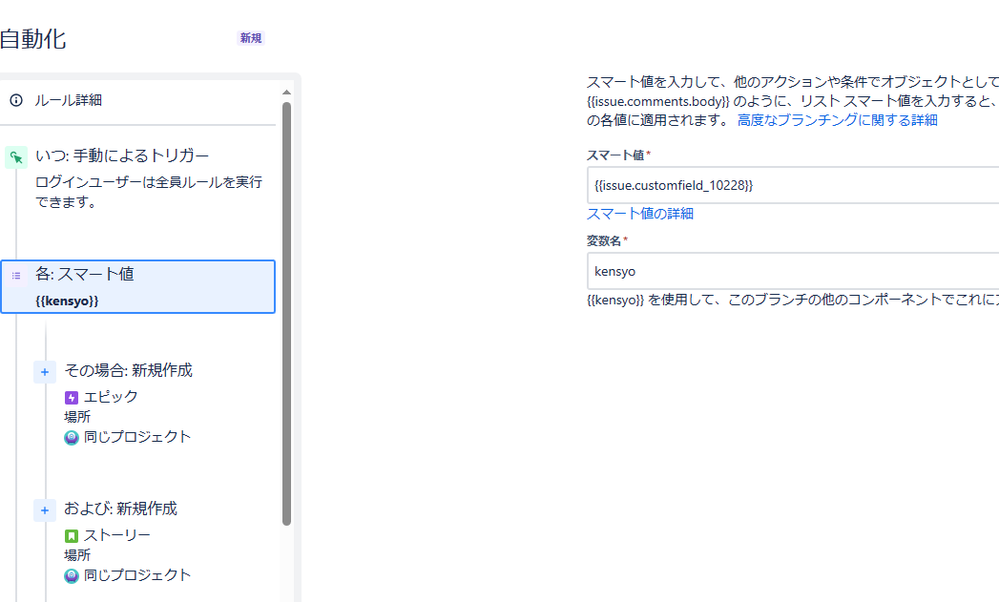Click ストーリー label under および
The image size is (999, 602).
(x=117, y=535)
